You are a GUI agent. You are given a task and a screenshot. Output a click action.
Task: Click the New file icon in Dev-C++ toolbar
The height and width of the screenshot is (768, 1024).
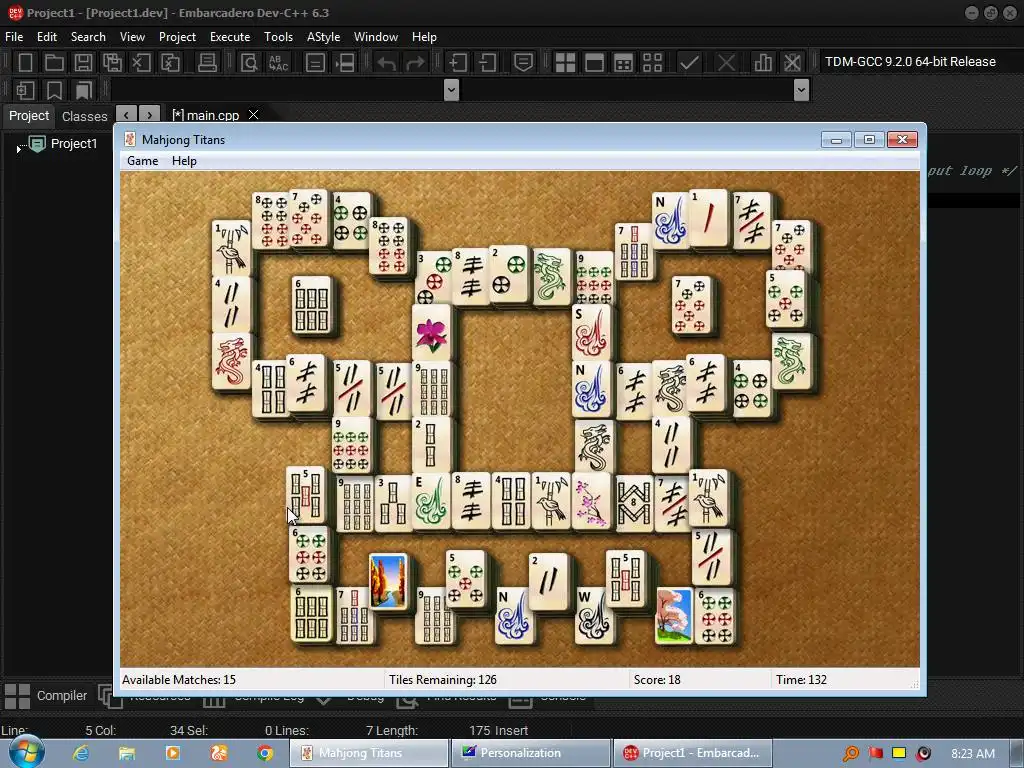pos(25,63)
